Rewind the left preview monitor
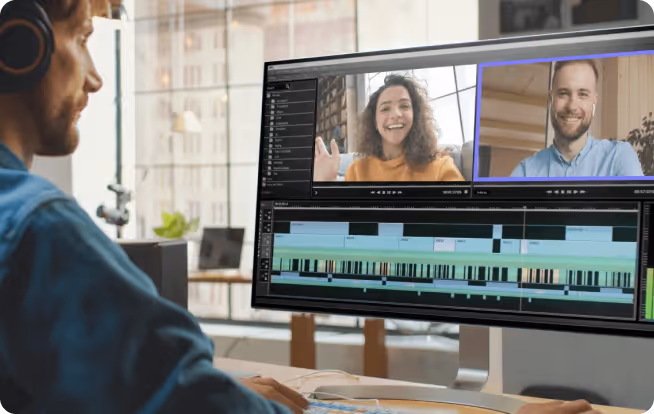Viewport: 654px width, 414px height. tap(372, 192)
